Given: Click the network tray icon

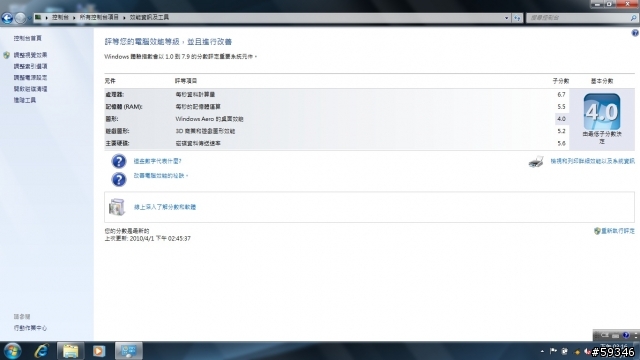Looking at the screenshot, I should [x=565, y=351].
